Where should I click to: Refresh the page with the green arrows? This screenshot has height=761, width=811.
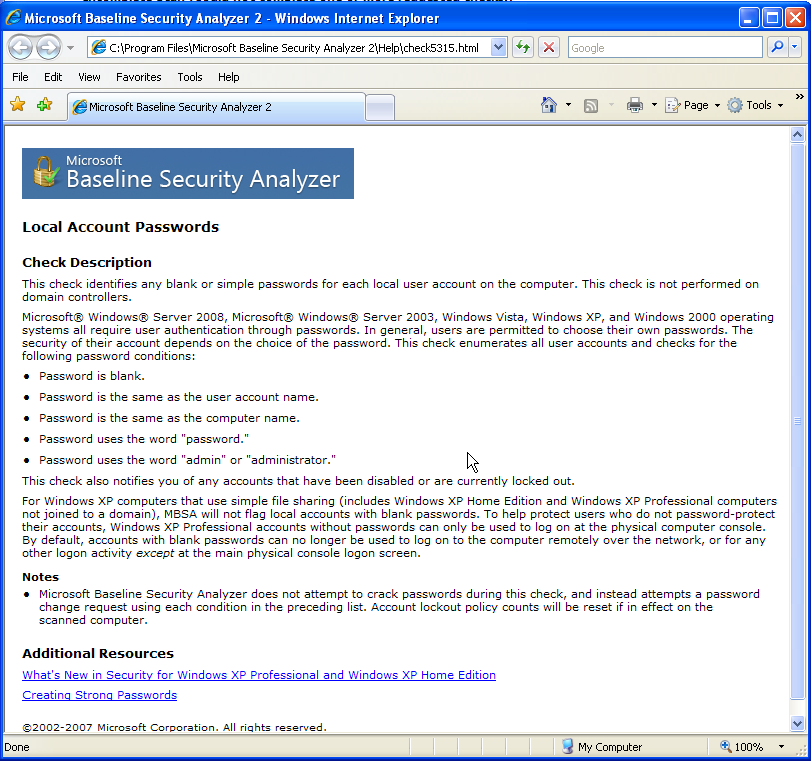pos(523,48)
